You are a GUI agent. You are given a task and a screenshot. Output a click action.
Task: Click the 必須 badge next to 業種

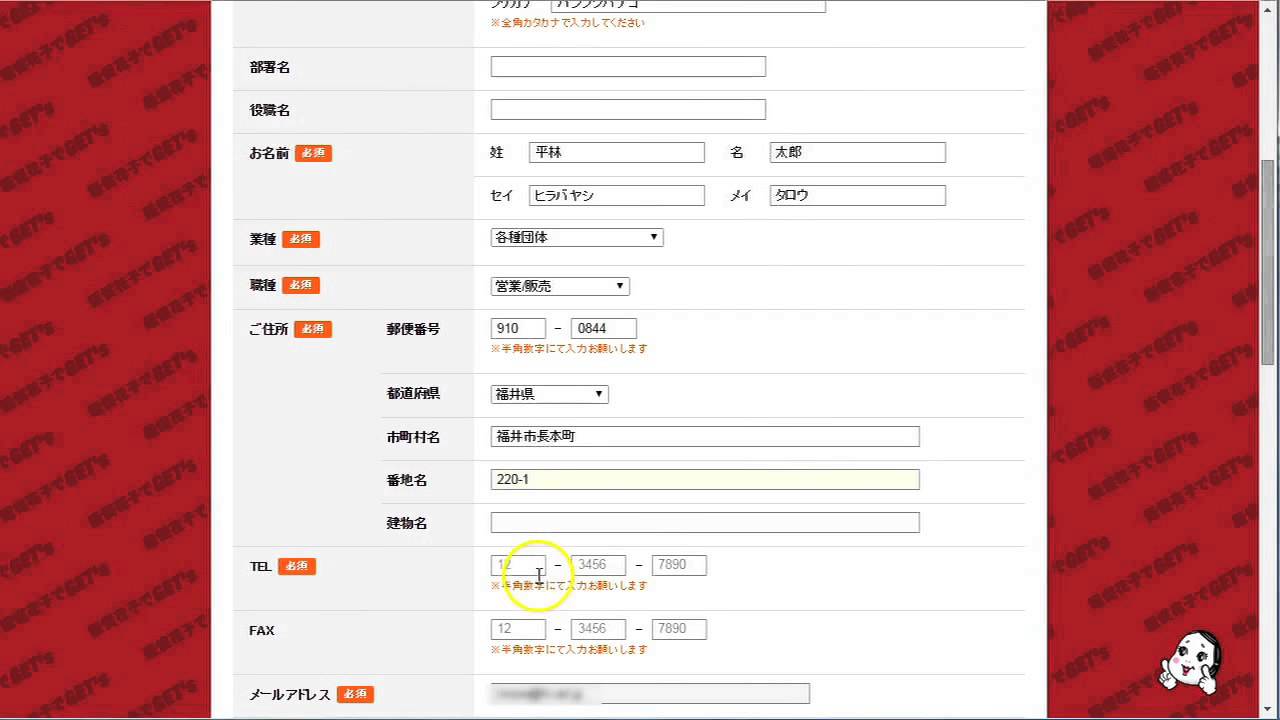click(301, 239)
